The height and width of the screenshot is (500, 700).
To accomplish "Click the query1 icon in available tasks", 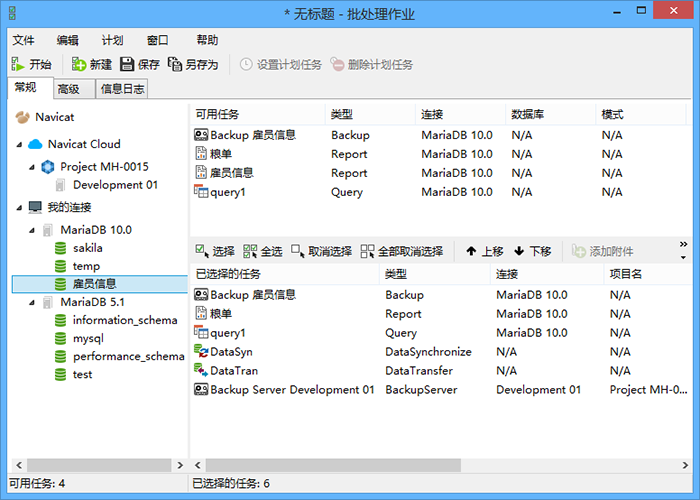I will click(x=201, y=192).
